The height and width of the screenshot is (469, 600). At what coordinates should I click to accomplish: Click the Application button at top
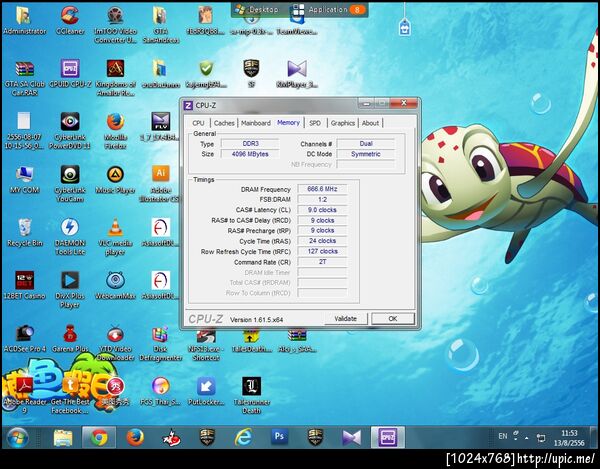point(329,10)
